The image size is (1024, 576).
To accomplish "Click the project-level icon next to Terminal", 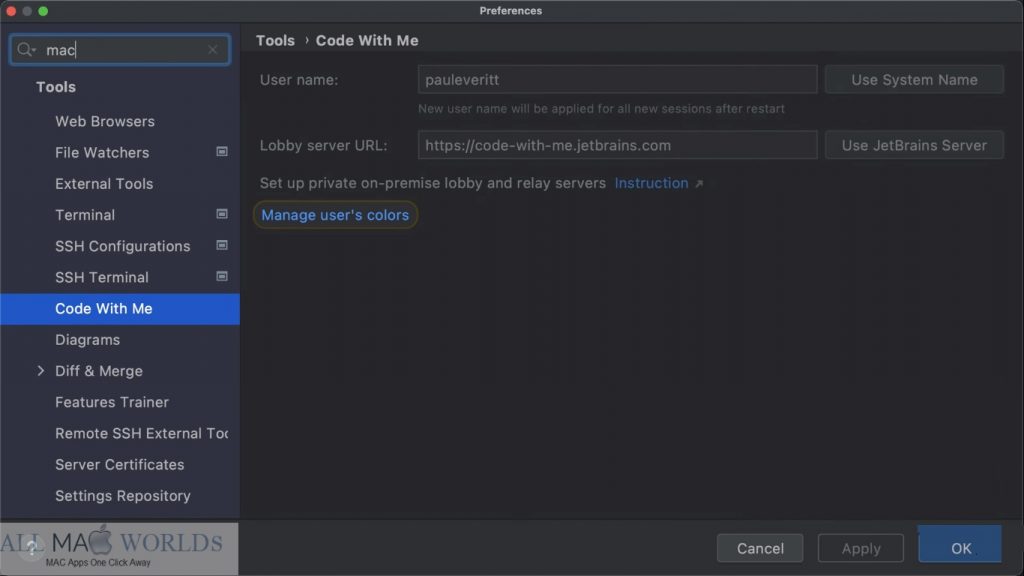I will pos(222,214).
